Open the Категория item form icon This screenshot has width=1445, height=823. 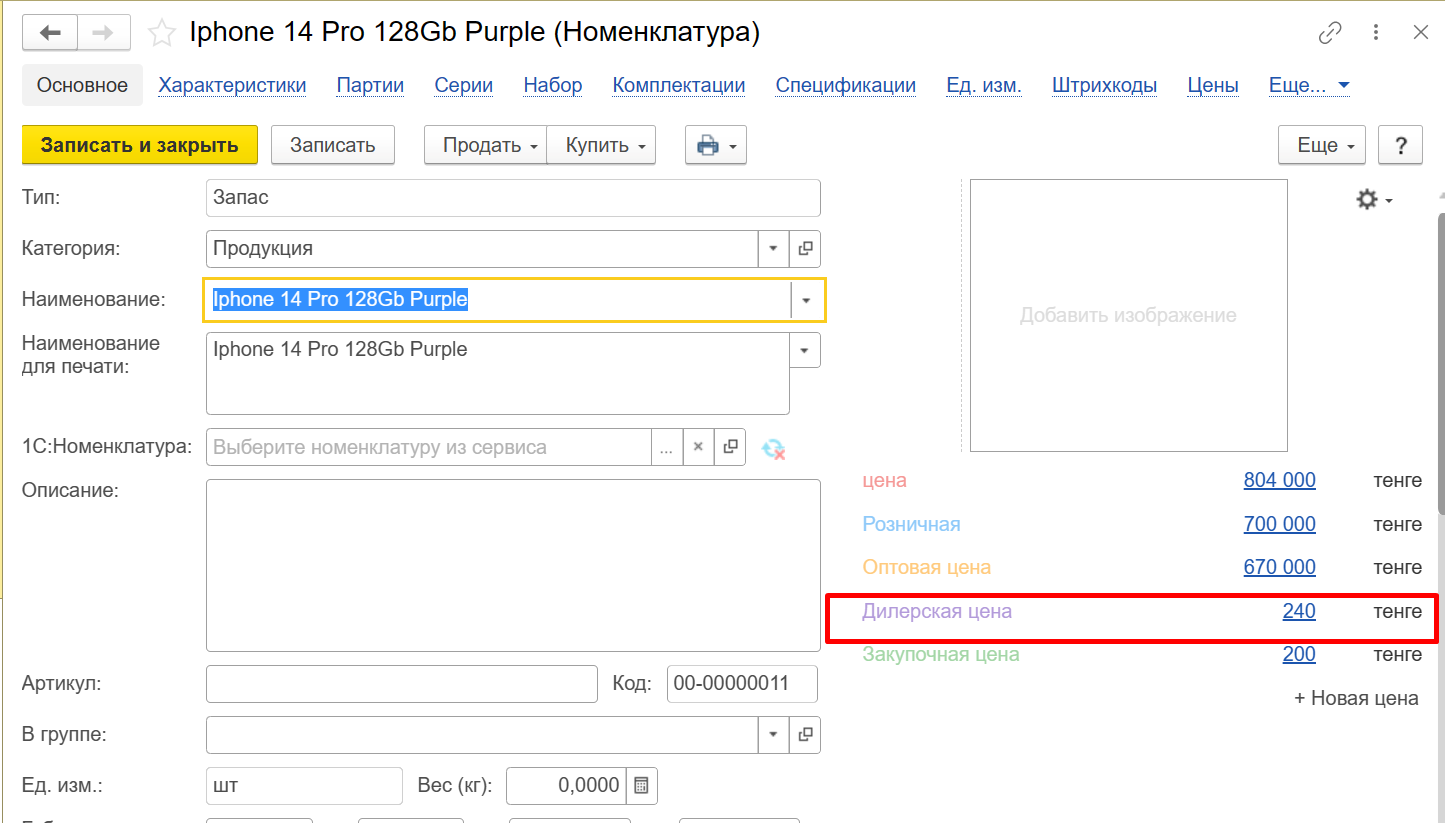[x=805, y=249]
